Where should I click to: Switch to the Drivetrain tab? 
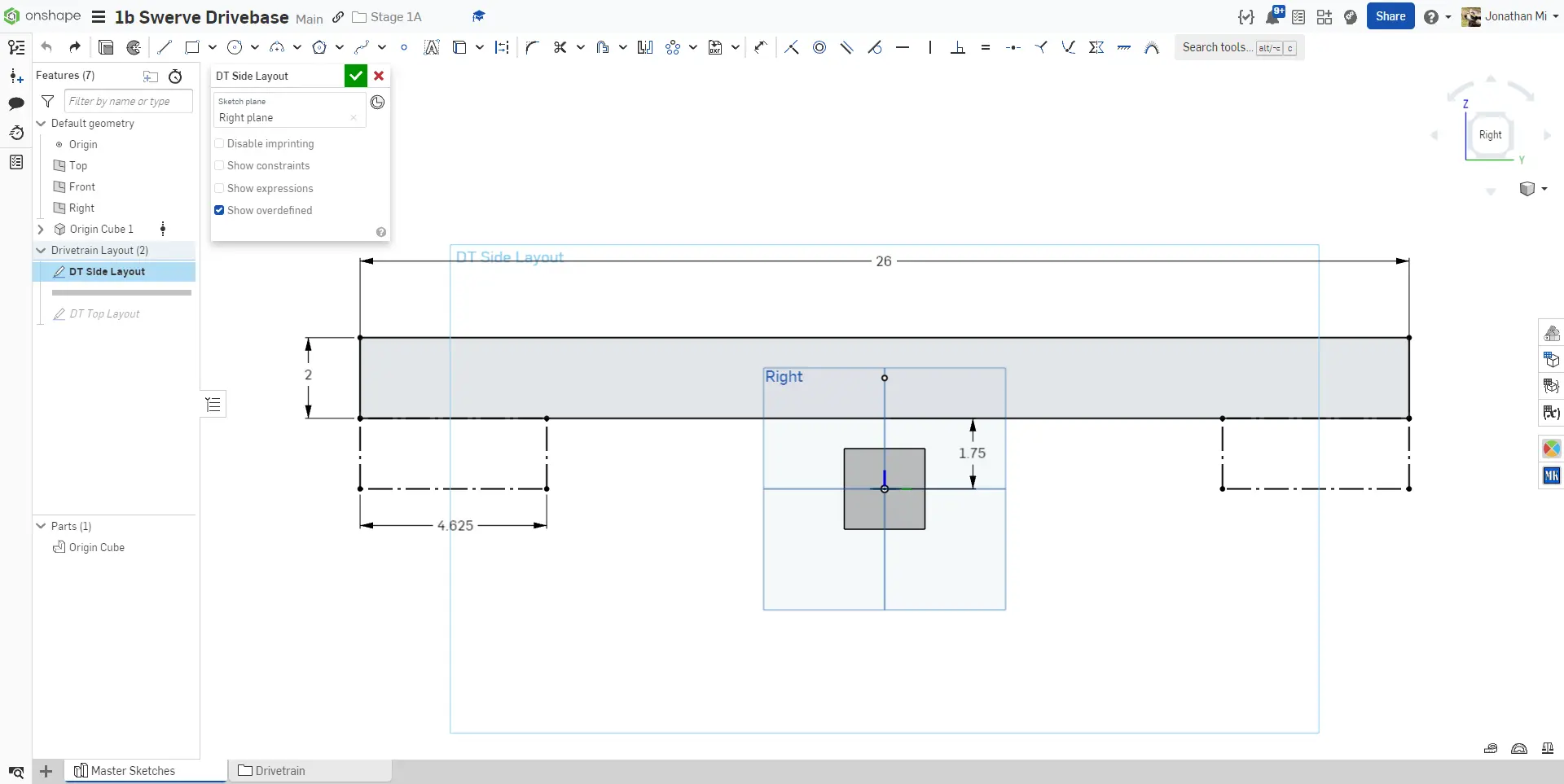280,771
